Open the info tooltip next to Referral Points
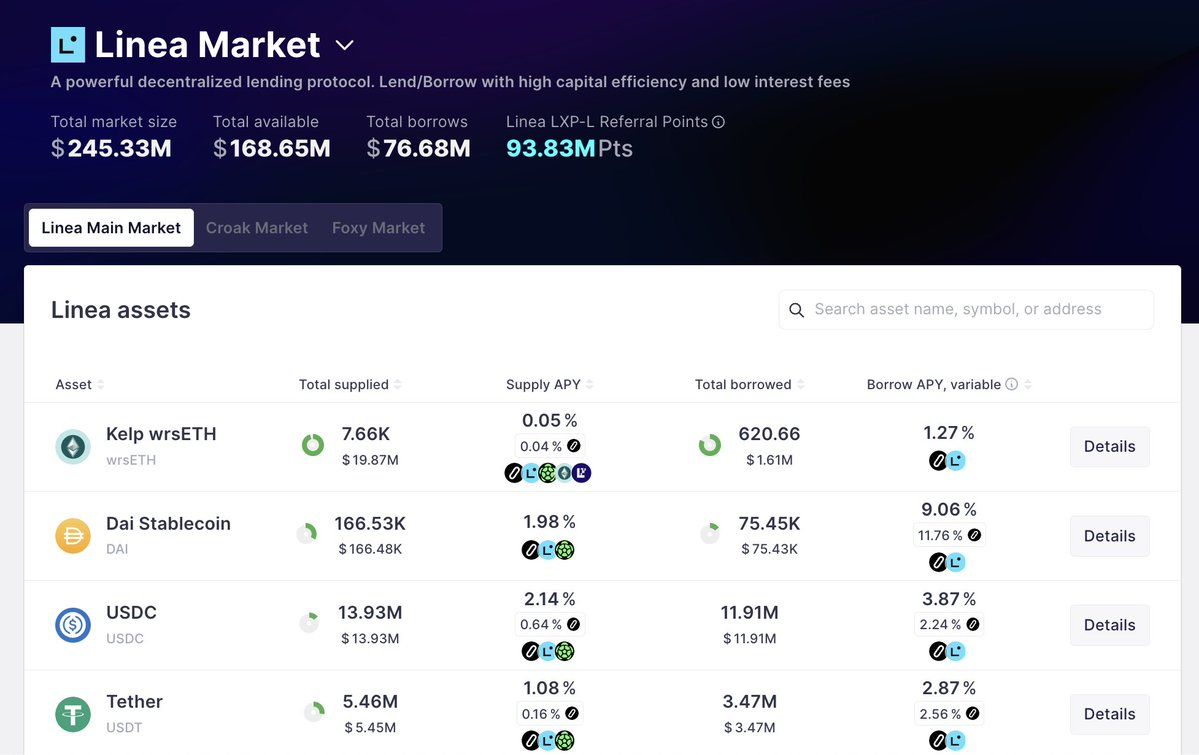Image resolution: width=1199 pixels, height=755 pixels. (x=719, y=121)
